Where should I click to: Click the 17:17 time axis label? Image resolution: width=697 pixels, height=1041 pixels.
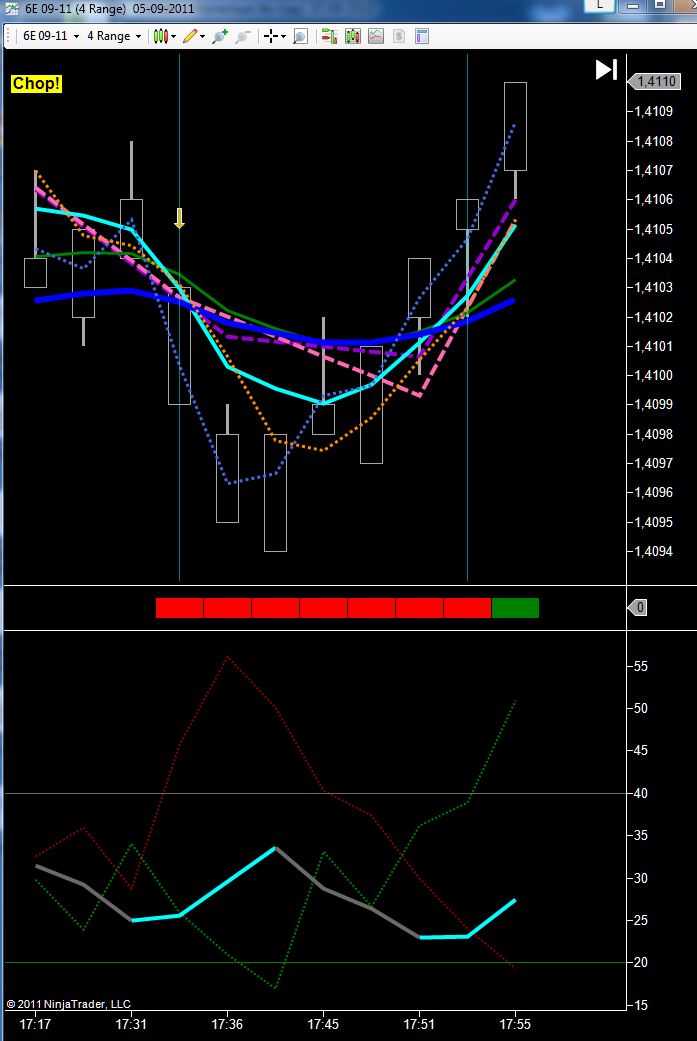(35, 1024)
